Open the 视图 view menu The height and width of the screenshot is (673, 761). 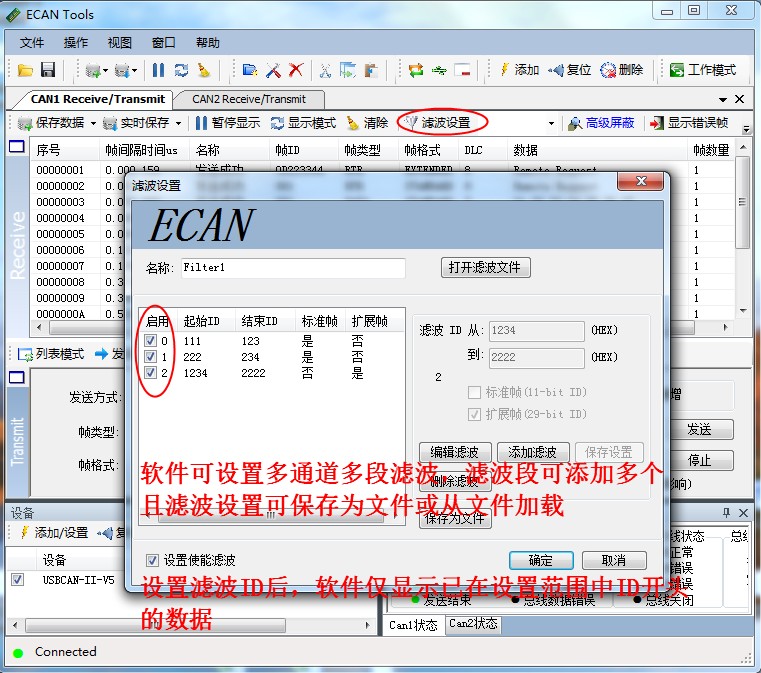[119, 43]
